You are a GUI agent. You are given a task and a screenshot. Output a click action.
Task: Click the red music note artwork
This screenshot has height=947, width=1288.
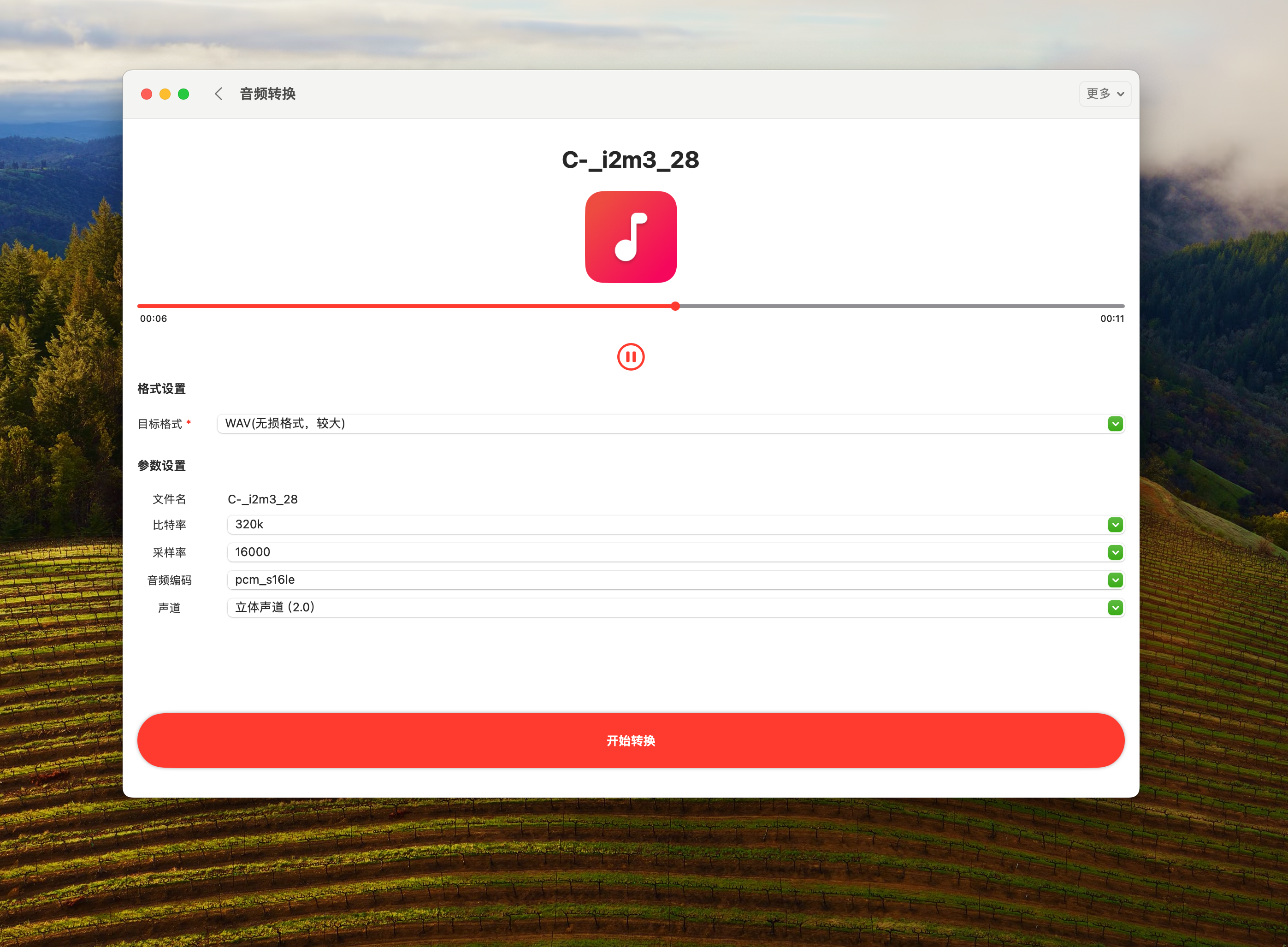tap(631, 237)
